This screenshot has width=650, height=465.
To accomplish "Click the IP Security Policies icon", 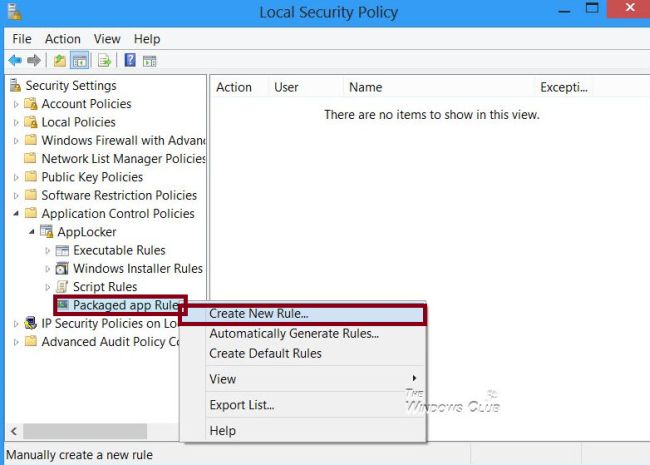I will (x=31, y=323).
